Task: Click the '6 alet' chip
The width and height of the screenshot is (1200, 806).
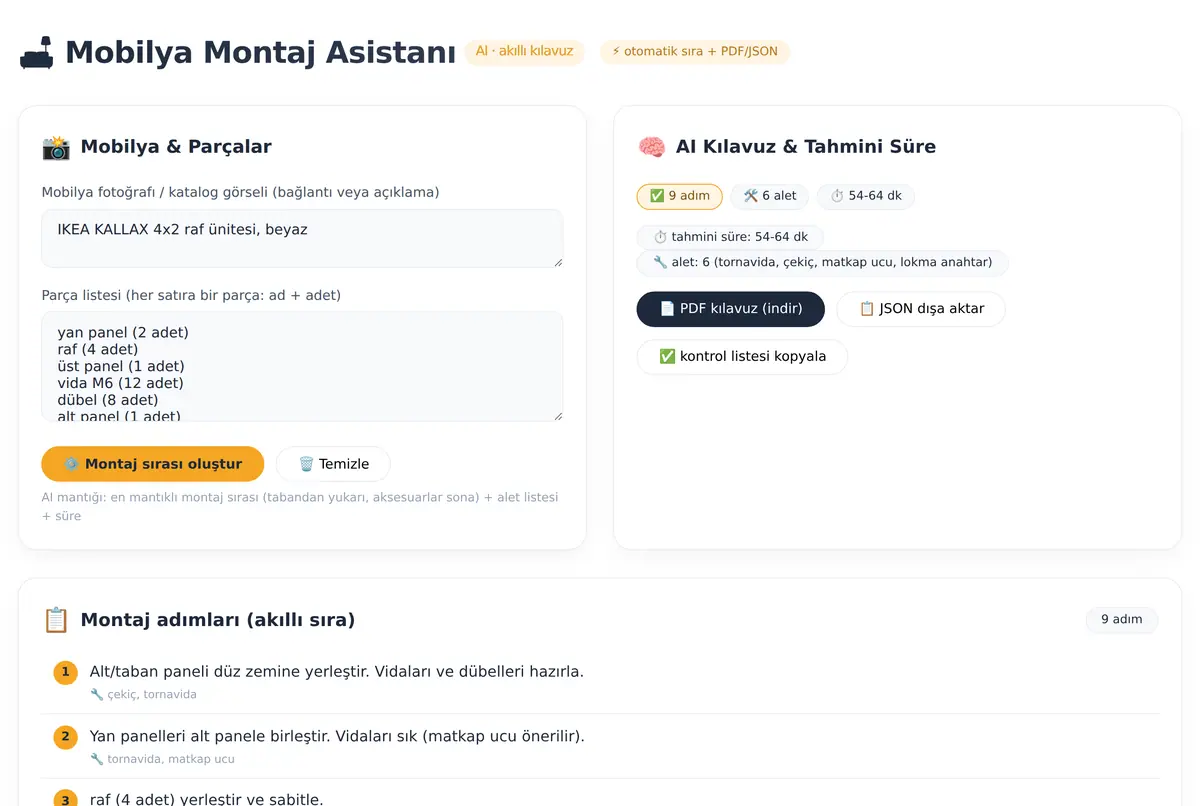Action: click(x=770, y=196)
